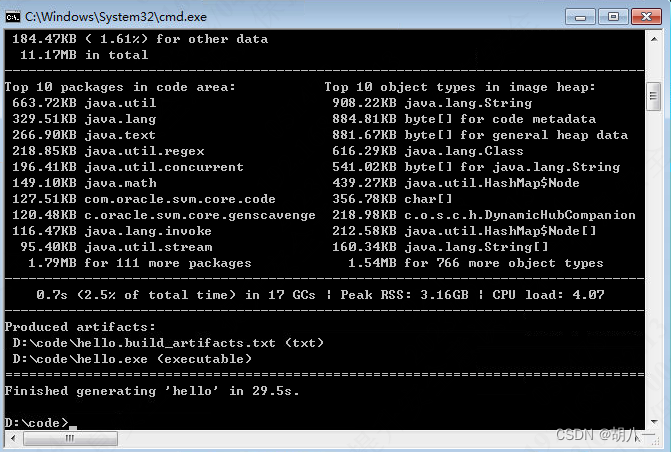Click the 'D:\code\hello.build_artifacts.txt (txt)' line
The height and width of the screenshot is (452, 671).
[x=168, y=343]
